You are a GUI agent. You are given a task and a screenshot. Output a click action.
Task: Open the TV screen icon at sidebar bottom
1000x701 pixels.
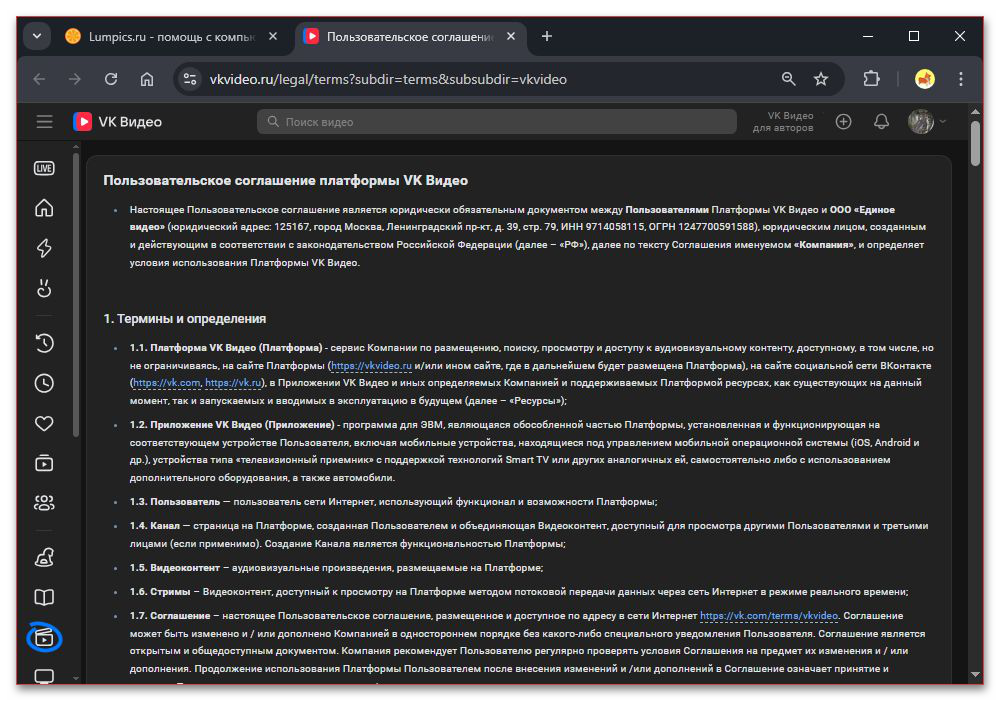pos(44,676)
